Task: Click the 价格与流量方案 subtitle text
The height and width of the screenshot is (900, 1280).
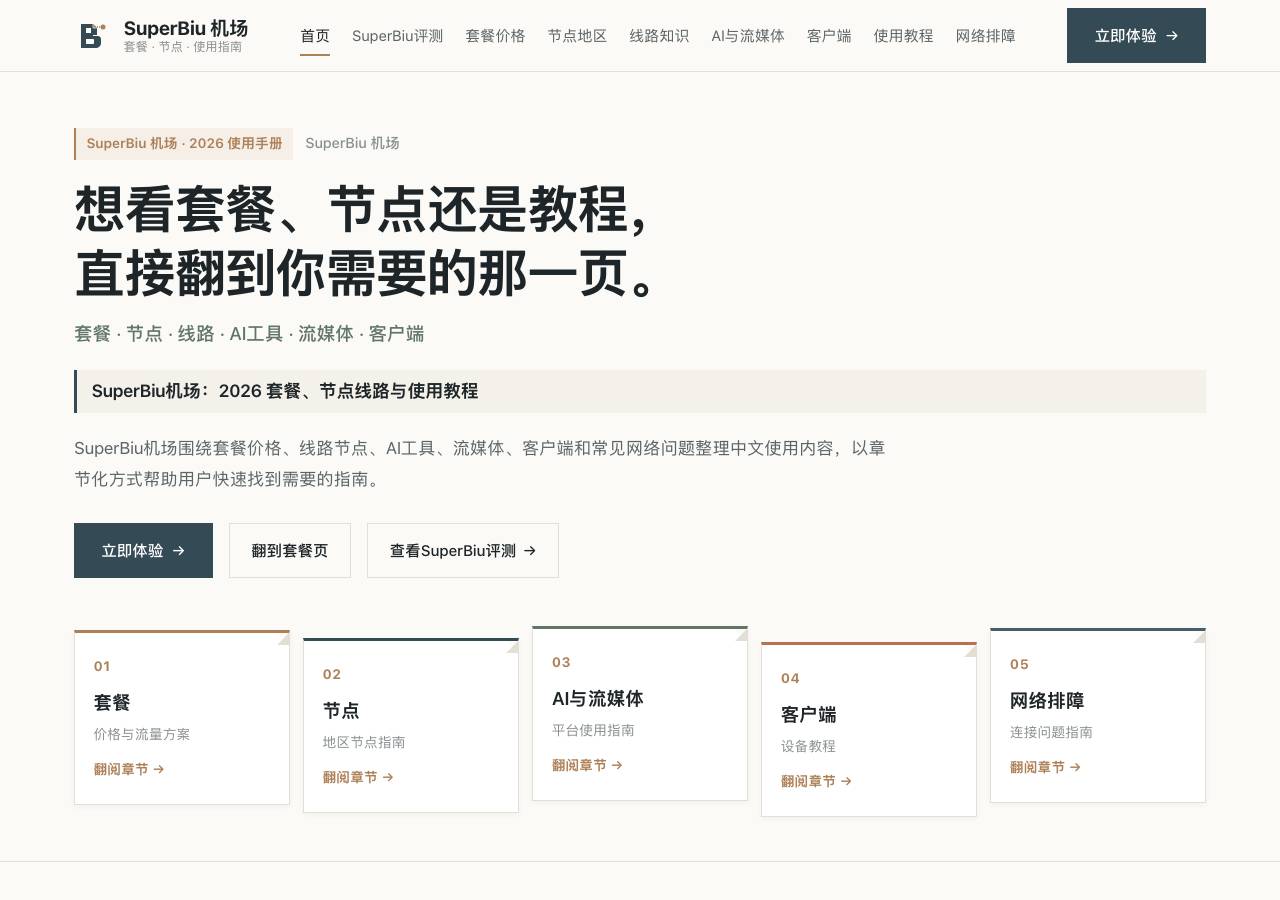Action: (x=142, y=734)
